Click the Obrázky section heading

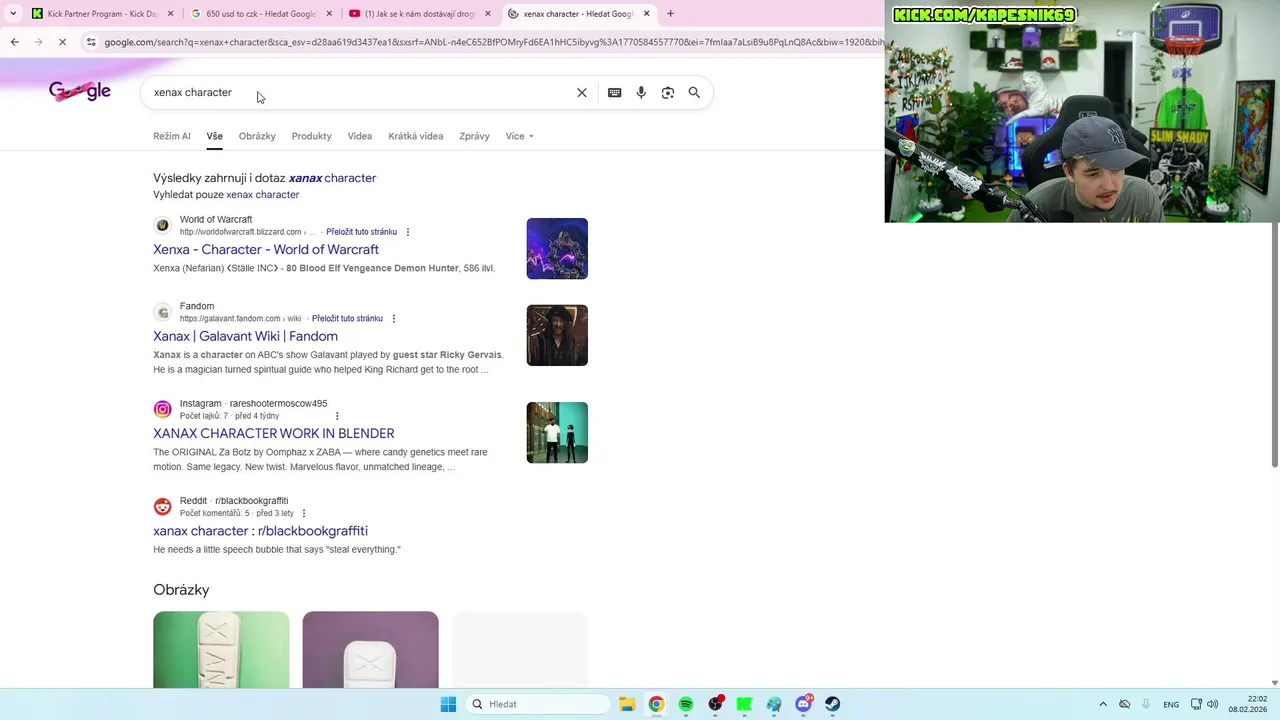(181, 590)
